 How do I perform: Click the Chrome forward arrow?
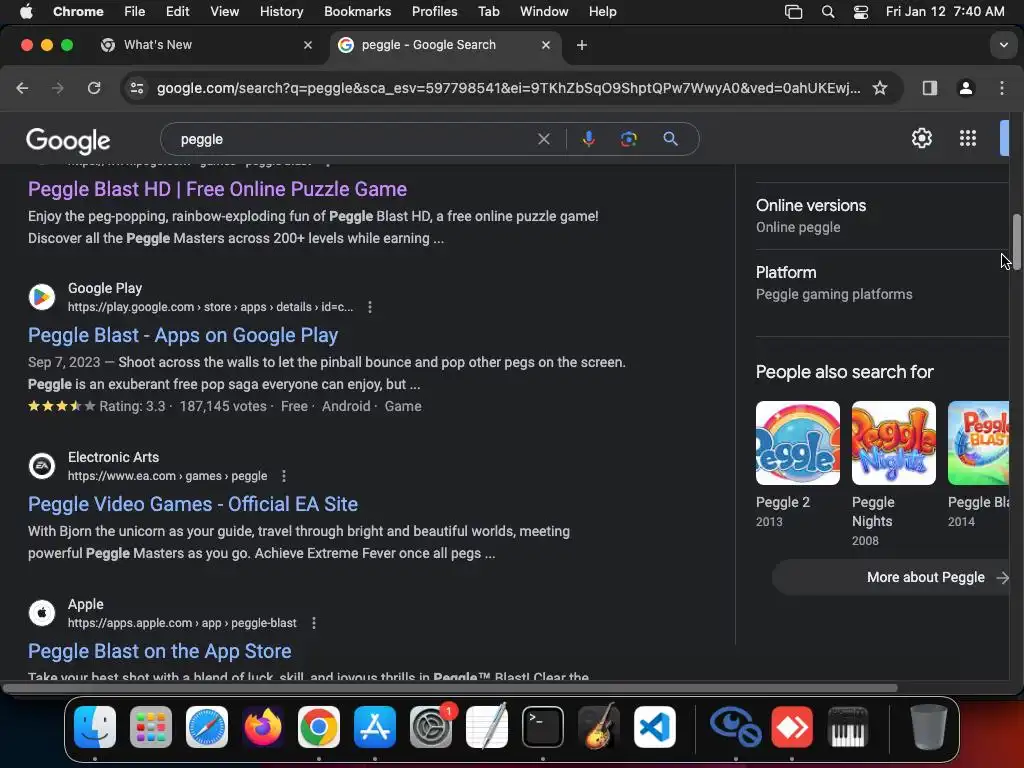click(x=58, y=88)
